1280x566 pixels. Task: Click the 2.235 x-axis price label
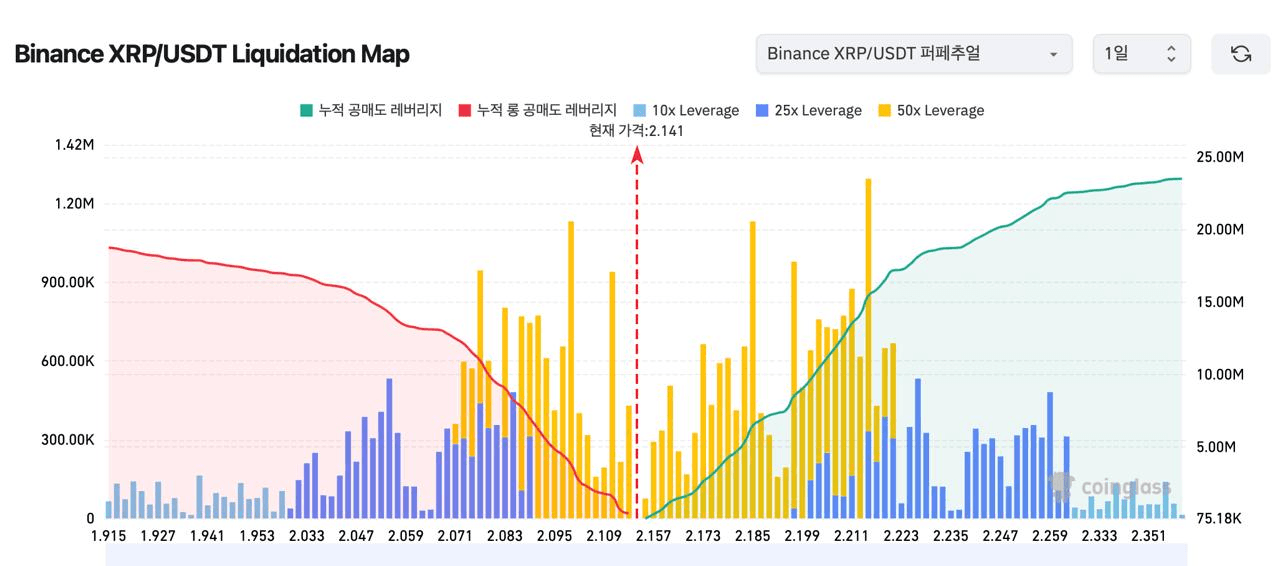tap(951, 536)
